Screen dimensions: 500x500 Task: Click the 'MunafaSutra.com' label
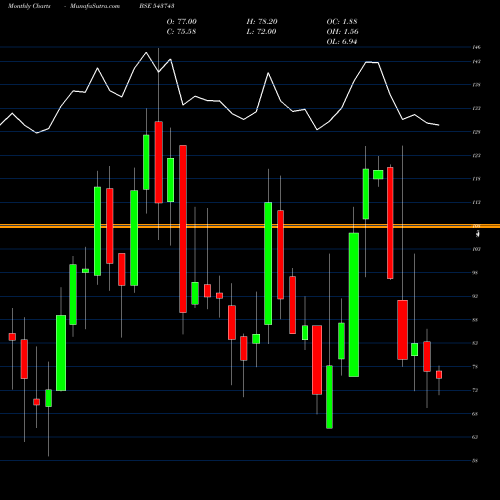[x=95, y=6]
